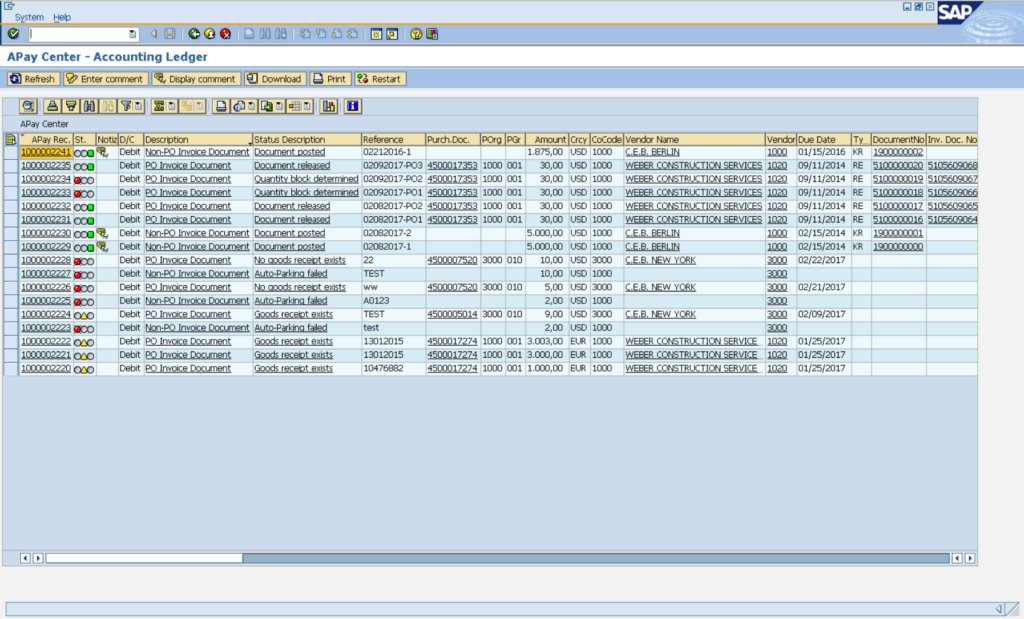This screenshot has width=1024, height=619.
Task: Select the row for APay record 1000002235
Action: pyautogui.click(x=11, y=166)
